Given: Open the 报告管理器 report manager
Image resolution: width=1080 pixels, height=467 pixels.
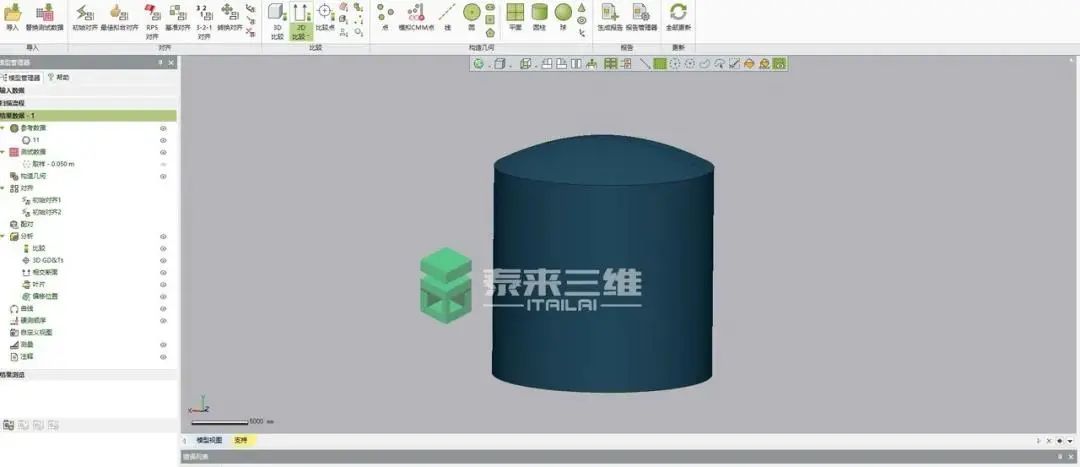Looking at the screenshot, I should pyautogui.click(x=641, y=16).
